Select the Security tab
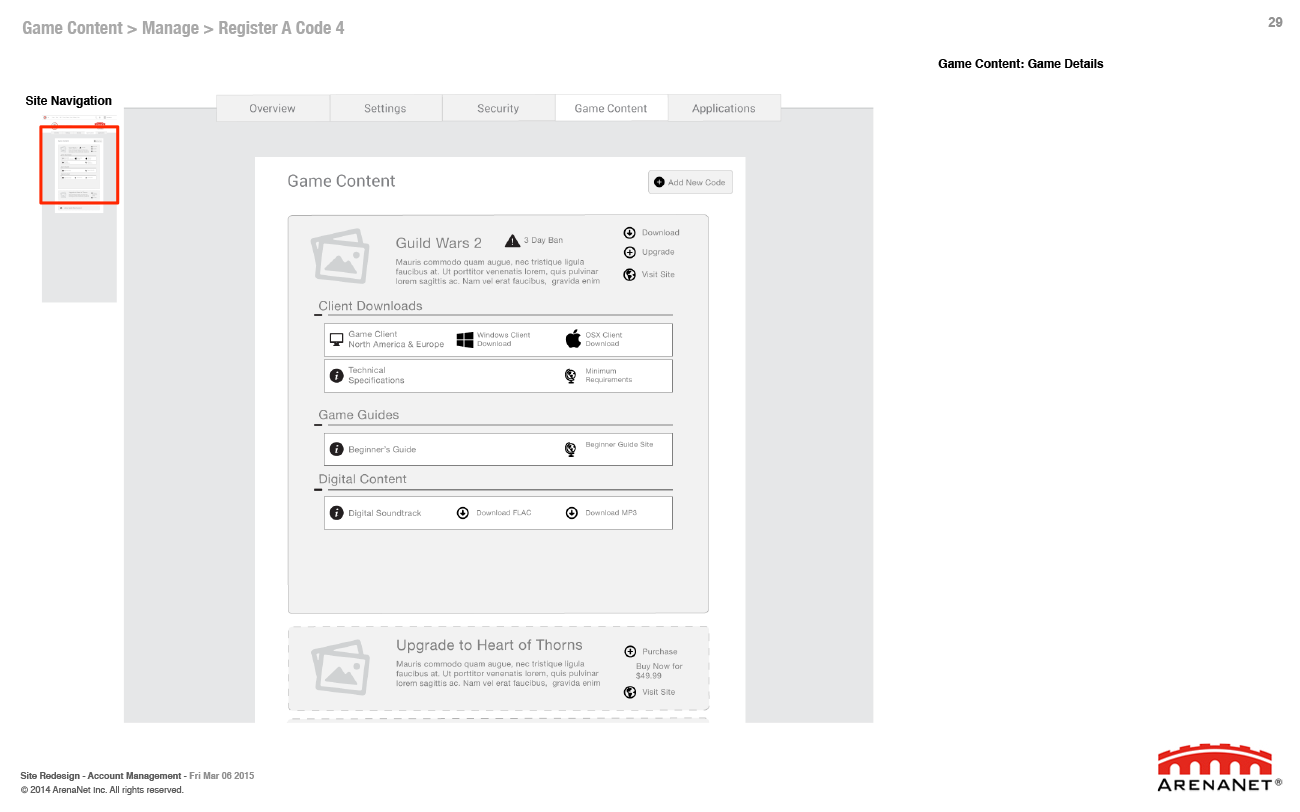 [498, 108]
